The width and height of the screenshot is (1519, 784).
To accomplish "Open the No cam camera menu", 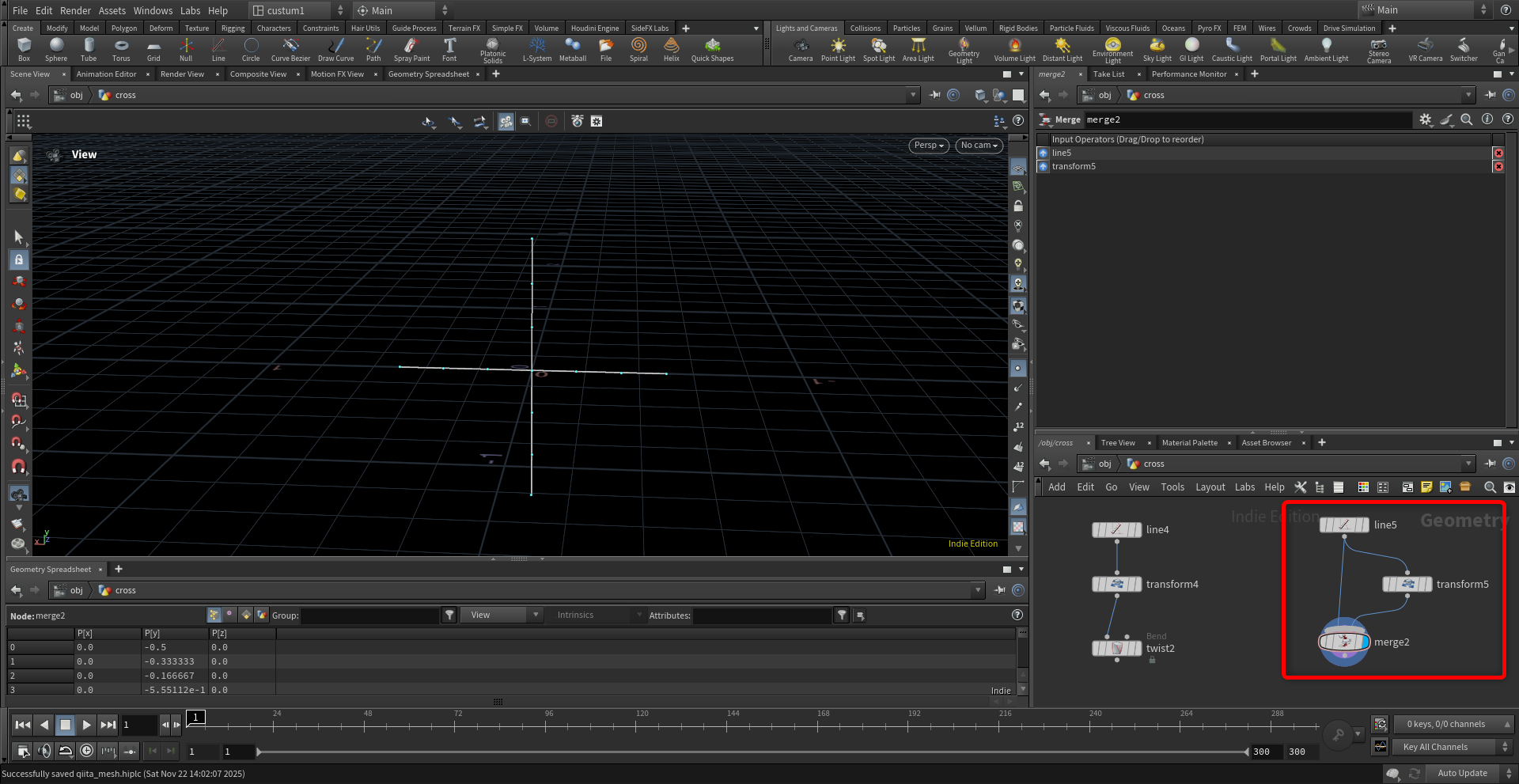I will 979,146.
